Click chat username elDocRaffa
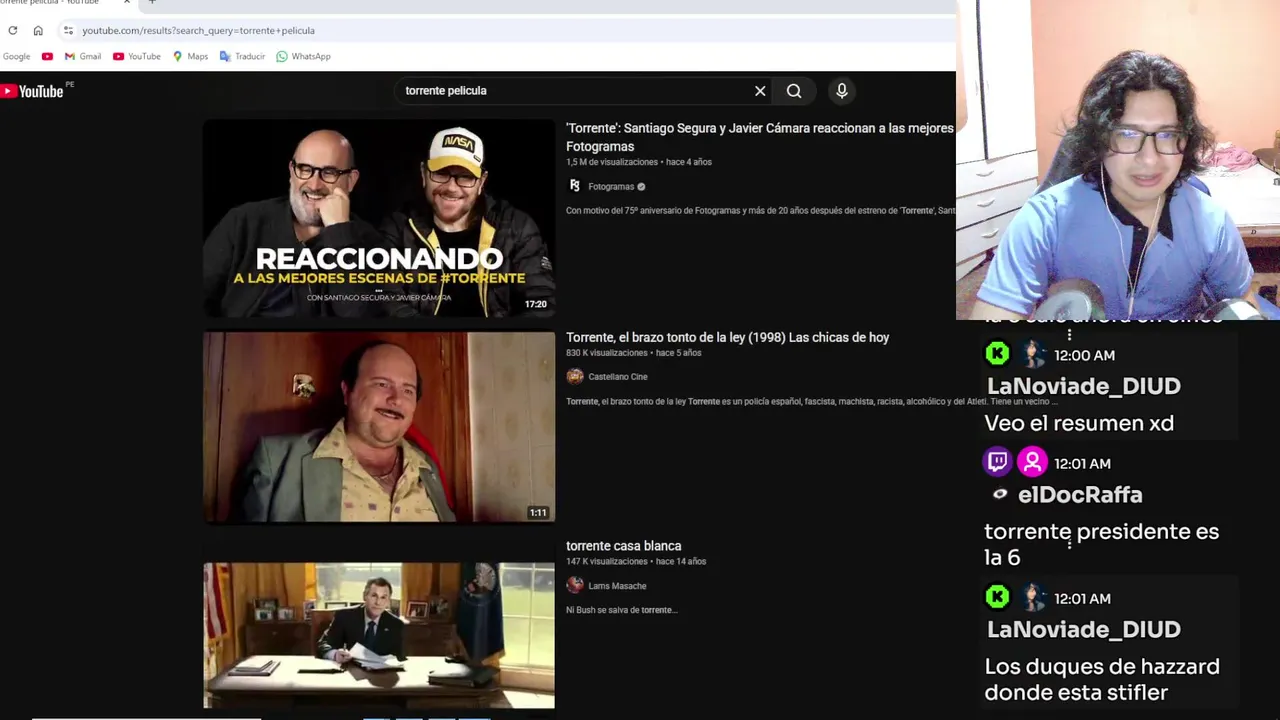 [1080, 495]
